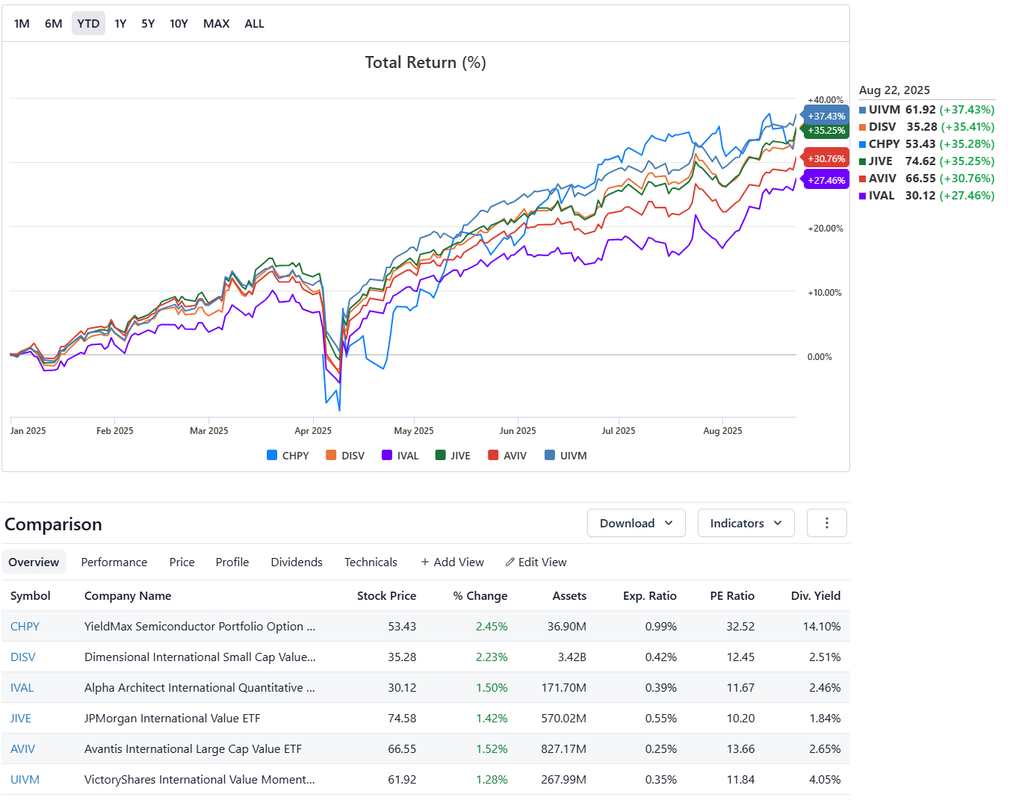Click the Aug 22, 2025 date label
The height and width of the screenshot is (800, 1028).
pos(894,90)
